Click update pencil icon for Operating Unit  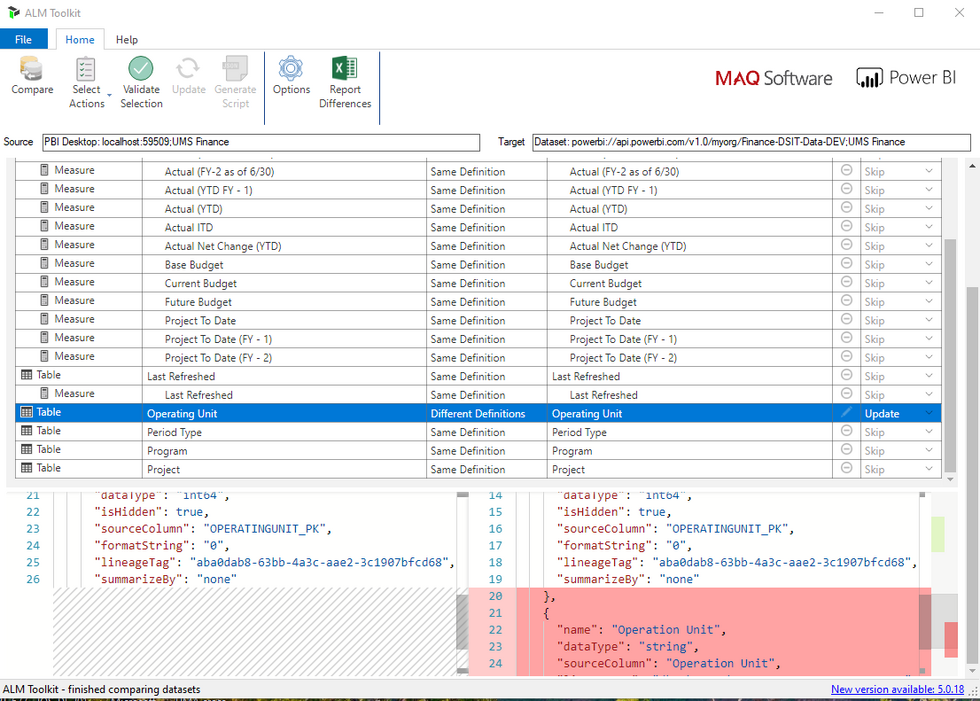click(x=846, y=412)
